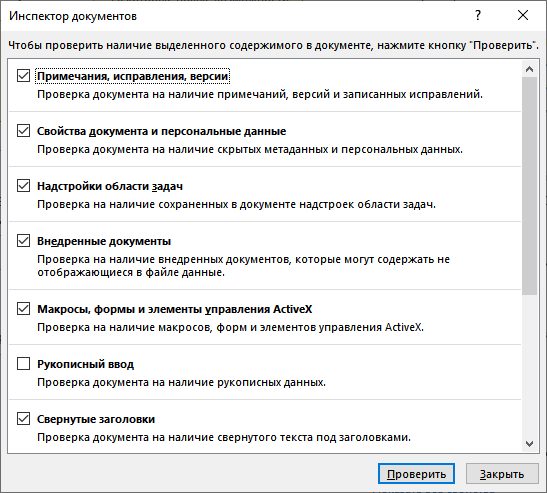This screenshot has width=547, height=493.
Task: Click the Закрыть button
Action: pyautogui.click(x=502, y=474)
